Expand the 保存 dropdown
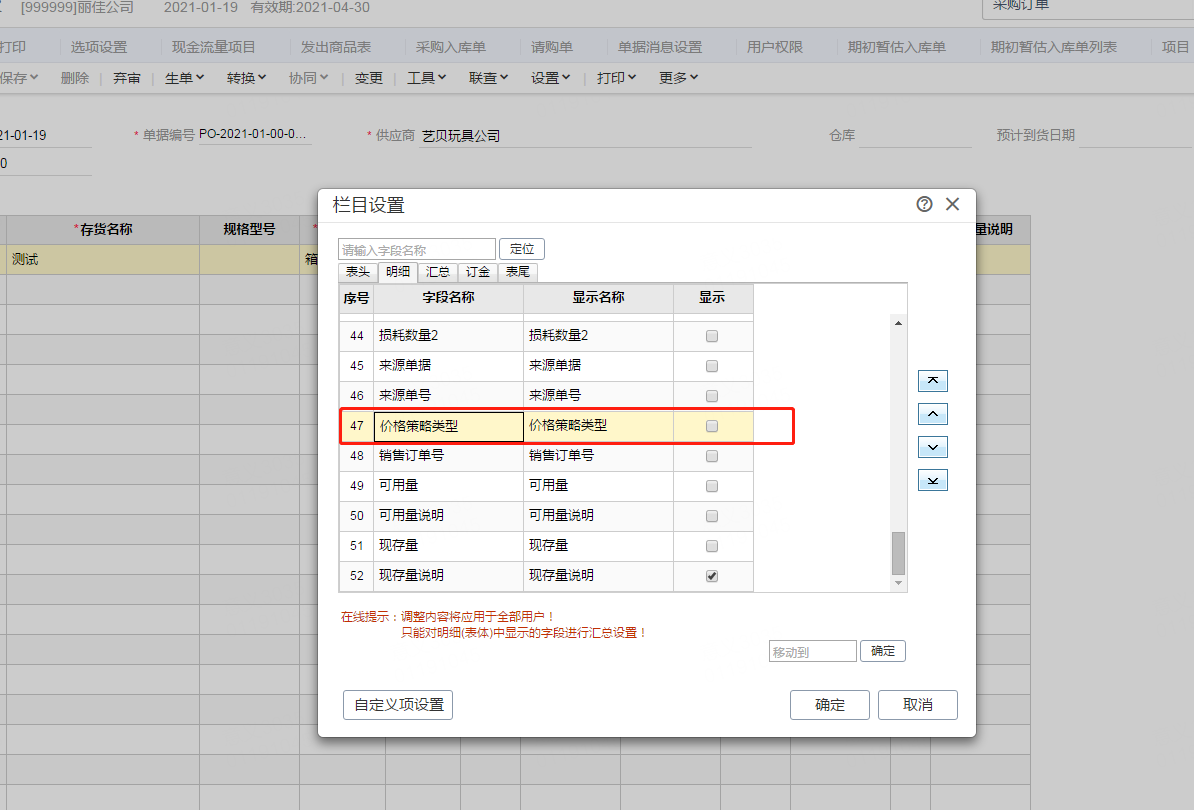The image size is (1194, 810). point(19,78)
